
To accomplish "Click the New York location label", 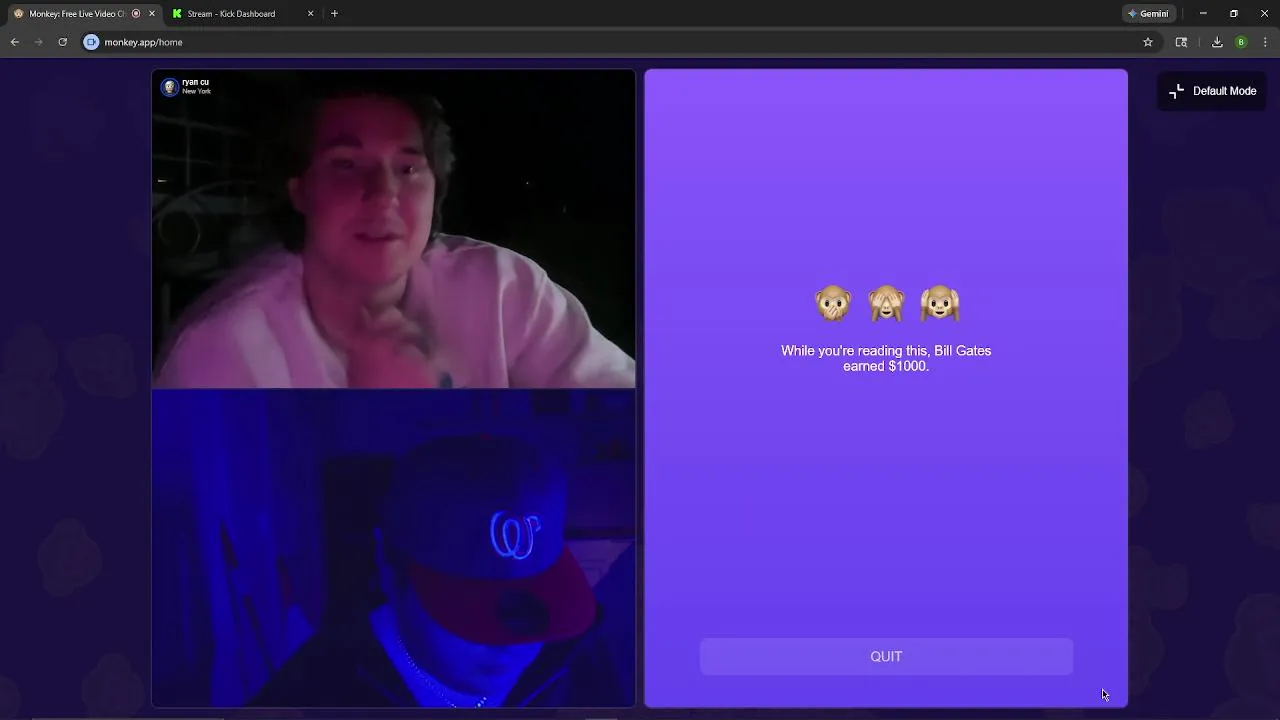I will pos(196,91).
